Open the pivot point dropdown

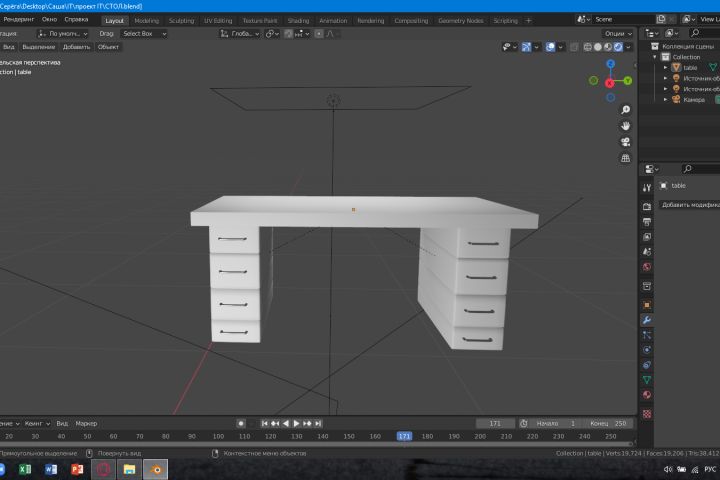coord(272,34)
